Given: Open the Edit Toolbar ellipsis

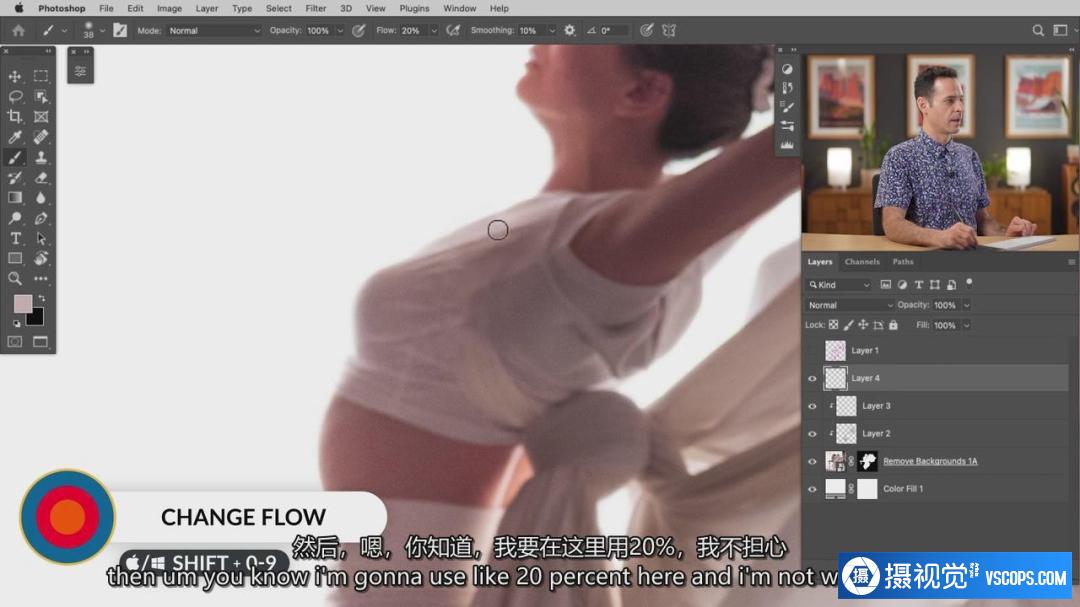Looking at the screenshot, I should (41, 278).
